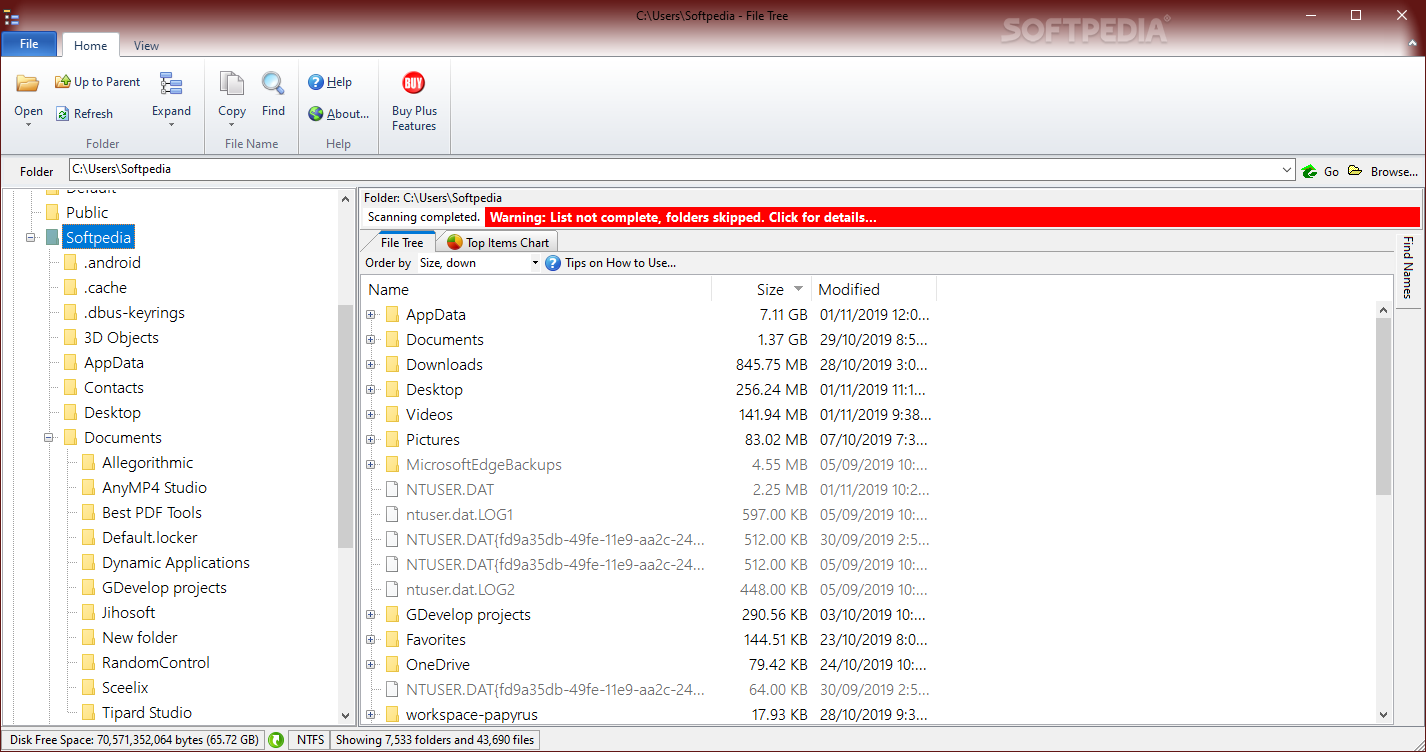
Task: Select Contacts folder in tree
Action: (x=113, y=388)
